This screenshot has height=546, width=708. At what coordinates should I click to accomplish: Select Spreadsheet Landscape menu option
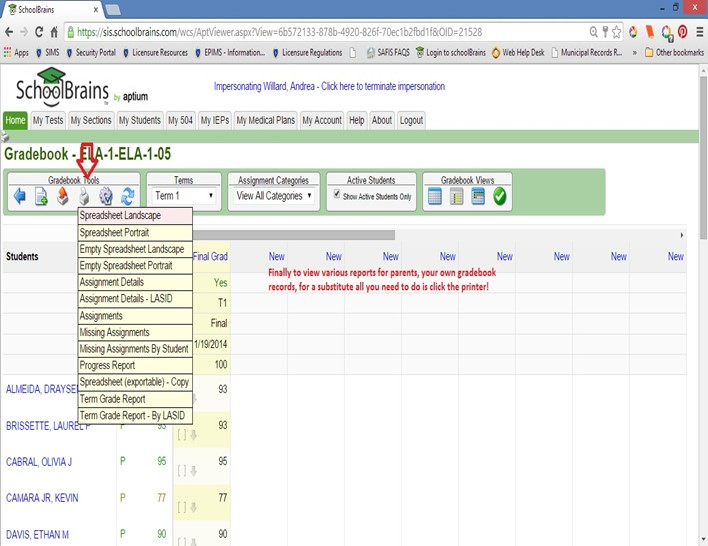[135, 215]
